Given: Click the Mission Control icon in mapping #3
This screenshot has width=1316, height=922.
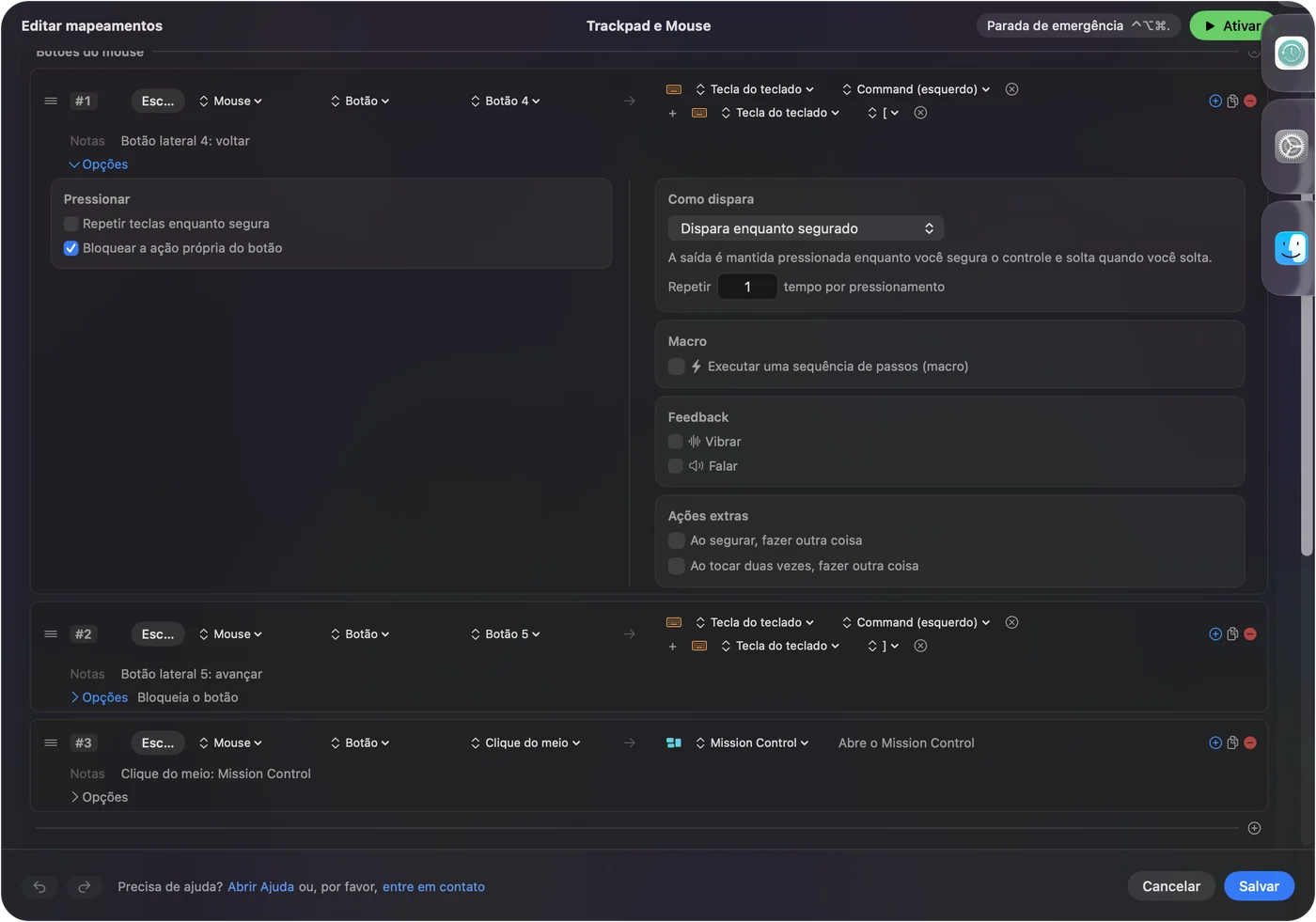Looking at the screenshot, I should point(674,742).
